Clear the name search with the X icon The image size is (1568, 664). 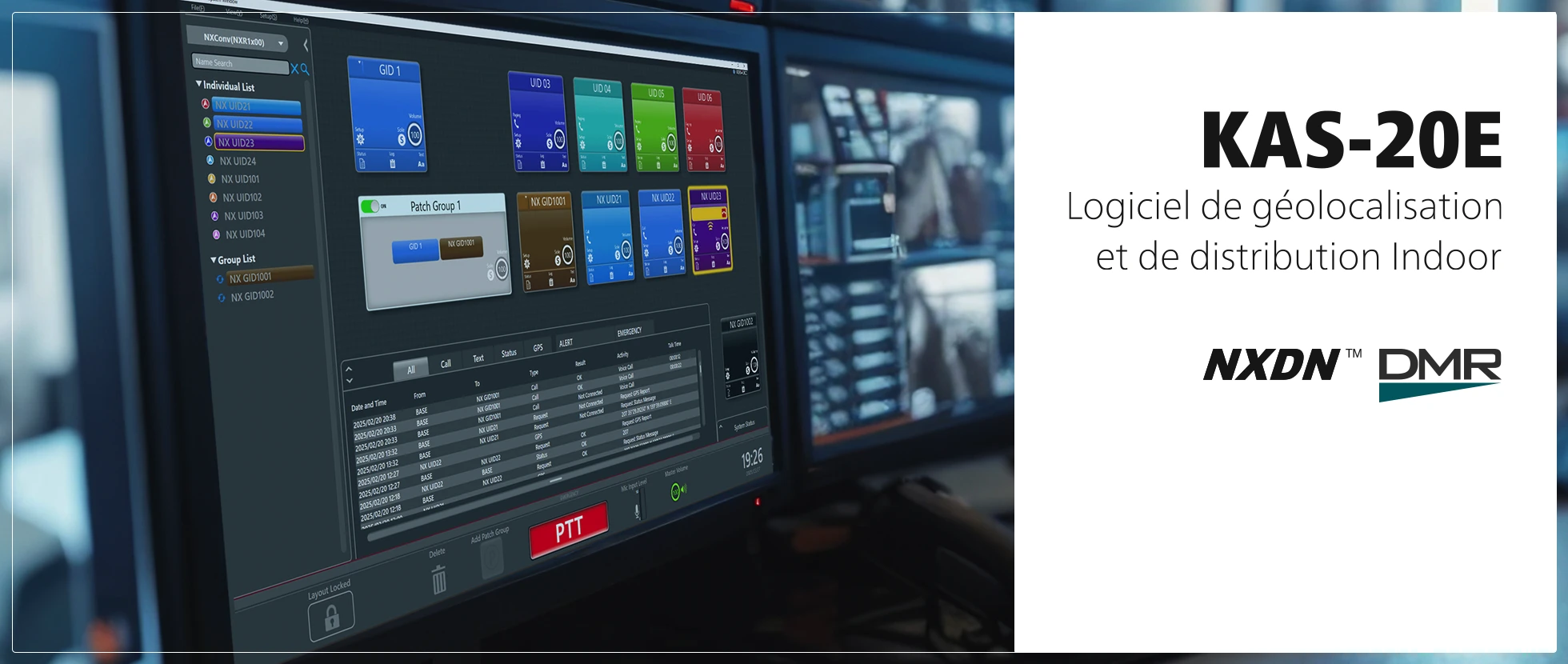pyautogui.click(x=294, y=69)
